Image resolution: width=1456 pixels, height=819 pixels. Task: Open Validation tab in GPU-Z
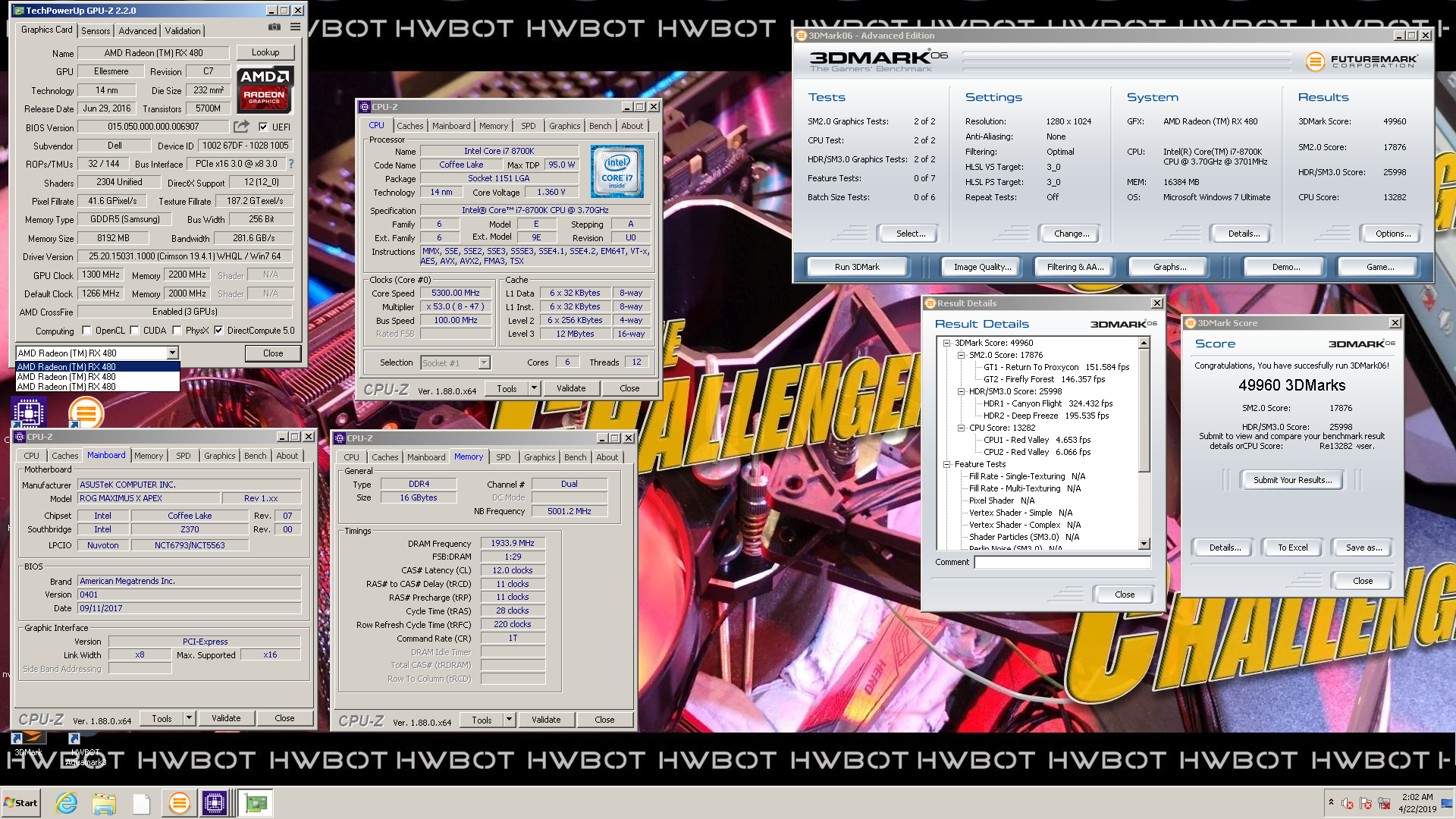pos(183,31)
